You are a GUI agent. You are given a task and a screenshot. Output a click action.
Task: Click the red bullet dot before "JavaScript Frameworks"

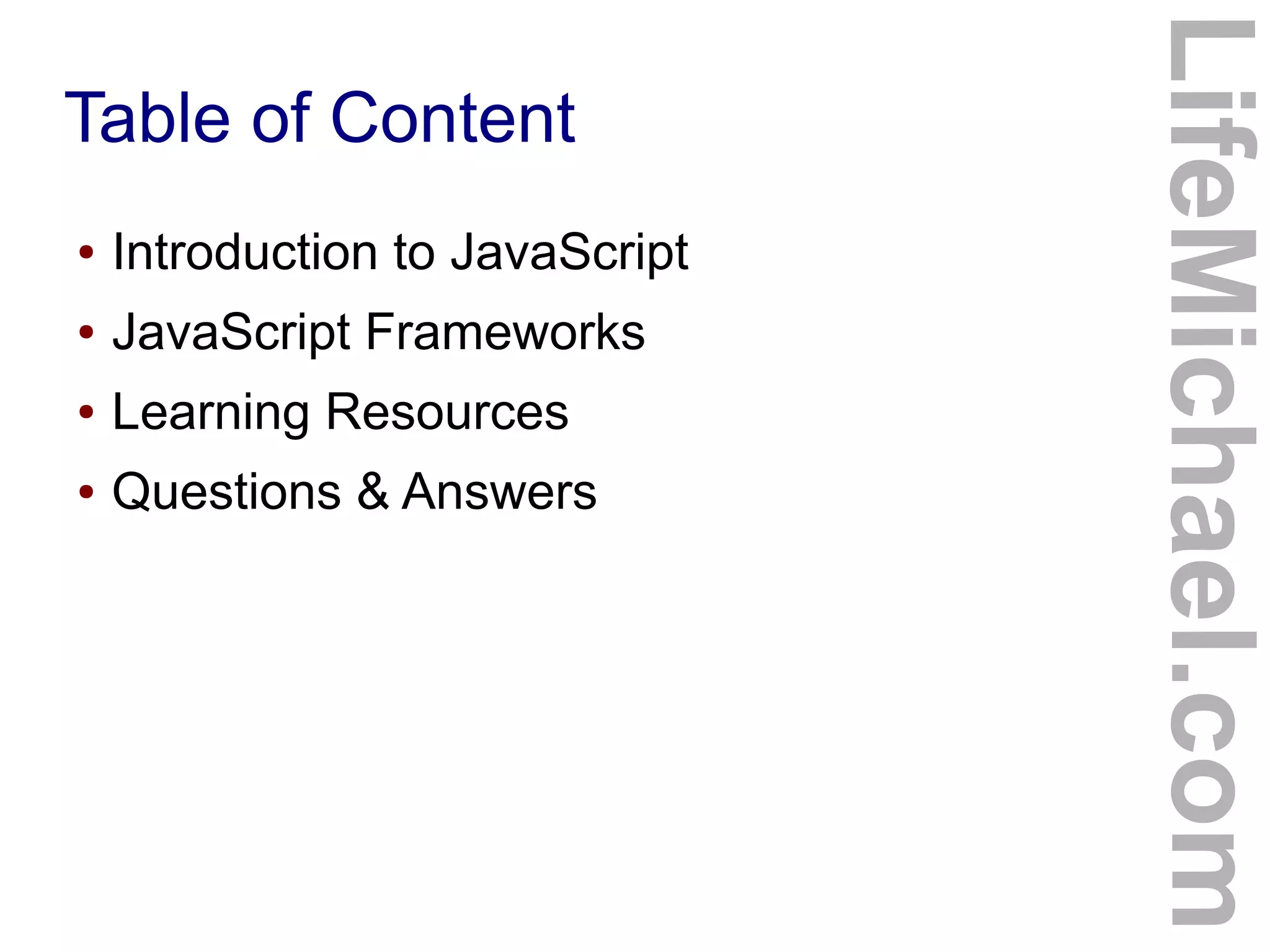click(x=86, y=332)
